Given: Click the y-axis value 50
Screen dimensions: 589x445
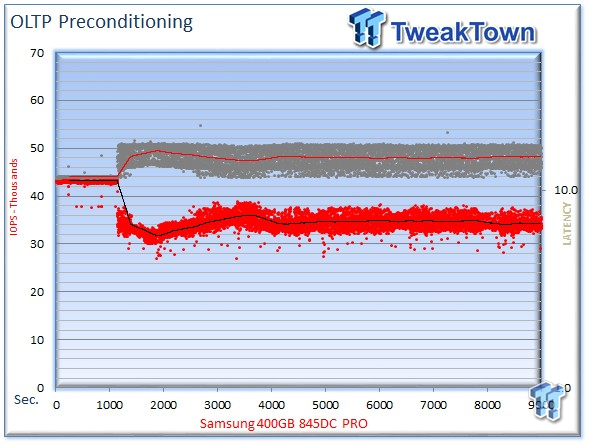Looking at the screenshot, I should (37, 148).
